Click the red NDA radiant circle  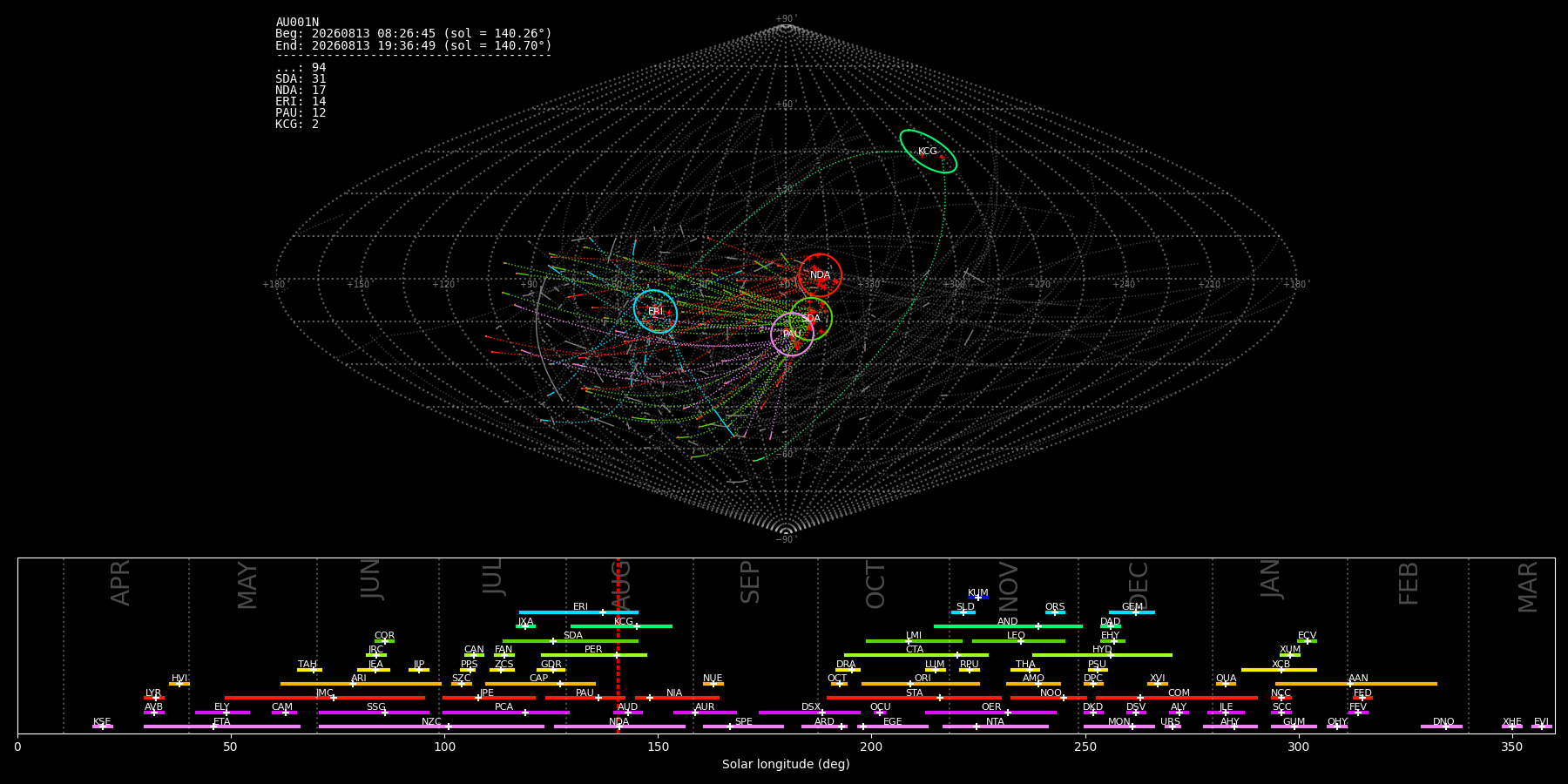(820, 275)
